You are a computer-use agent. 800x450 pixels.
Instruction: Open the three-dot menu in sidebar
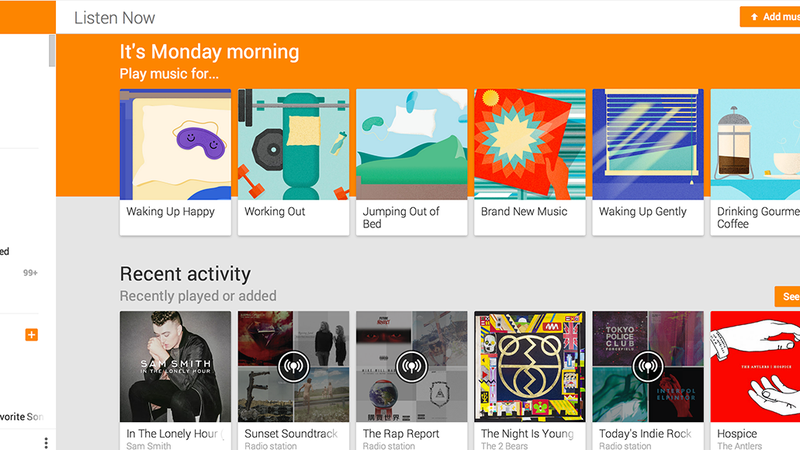coord(46,442)
